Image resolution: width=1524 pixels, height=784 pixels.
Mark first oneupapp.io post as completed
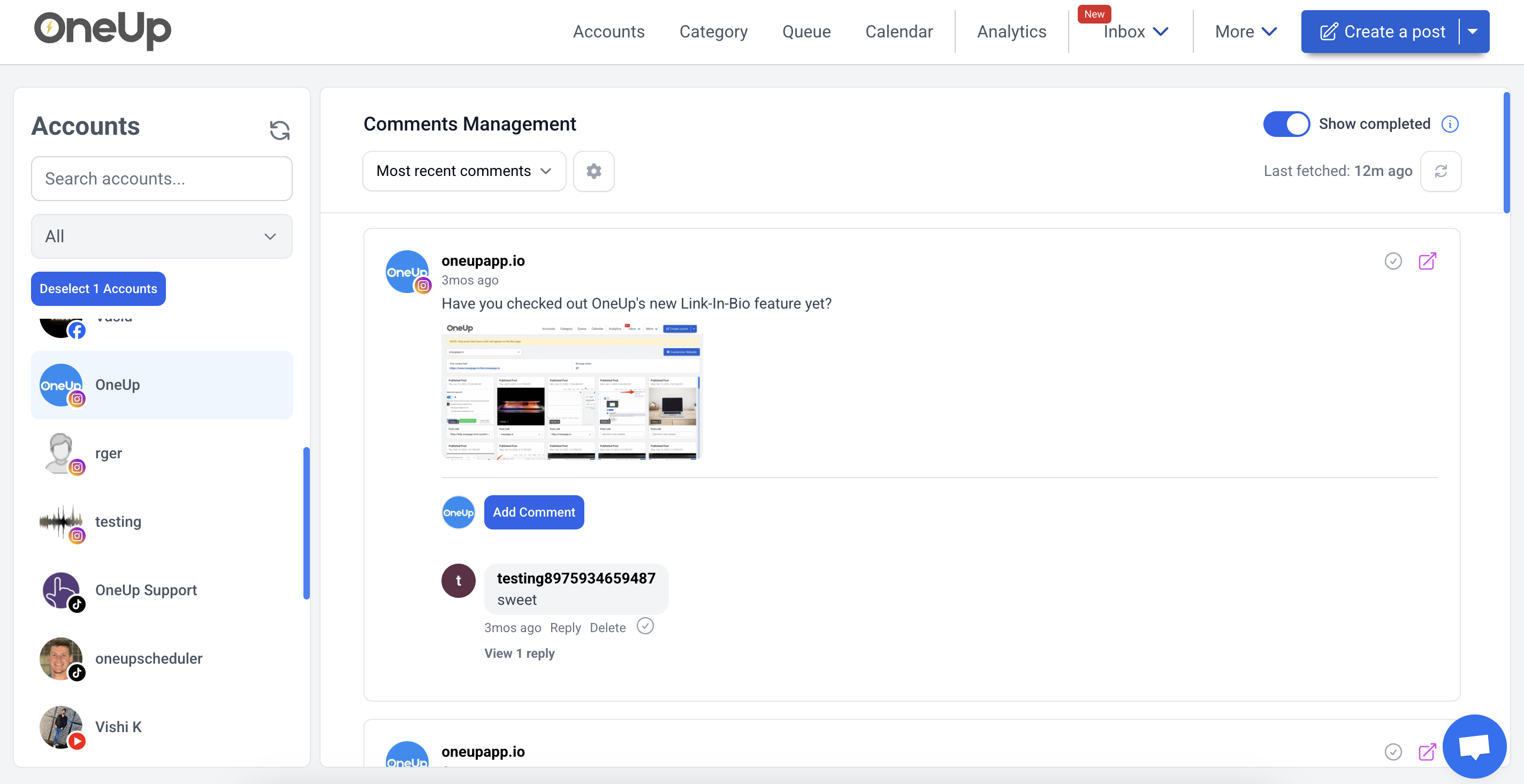(x=1393, y=261)
